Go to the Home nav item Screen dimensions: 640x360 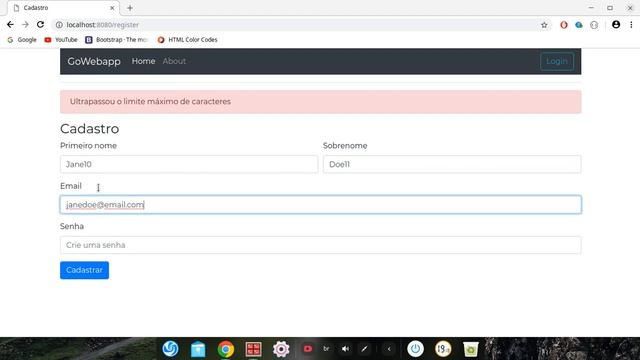click(x=143, y=61)
